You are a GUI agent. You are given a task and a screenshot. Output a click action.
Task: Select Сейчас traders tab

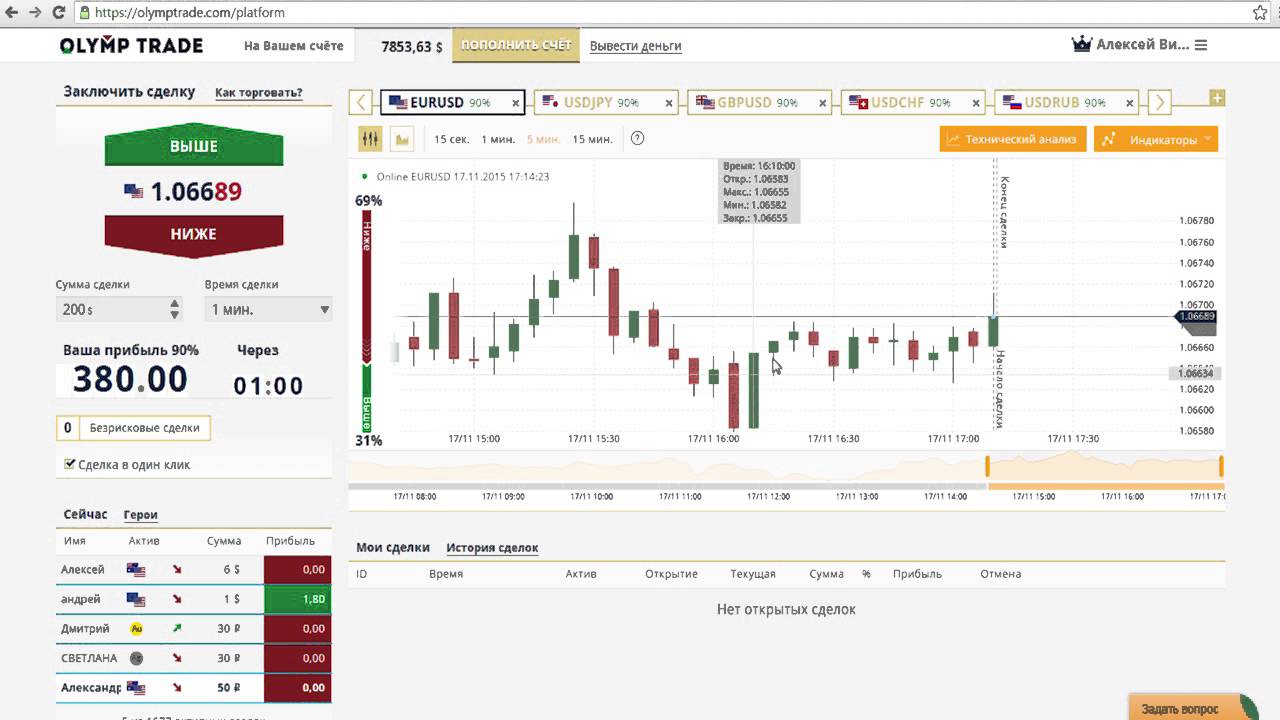[x=85, y=514]
